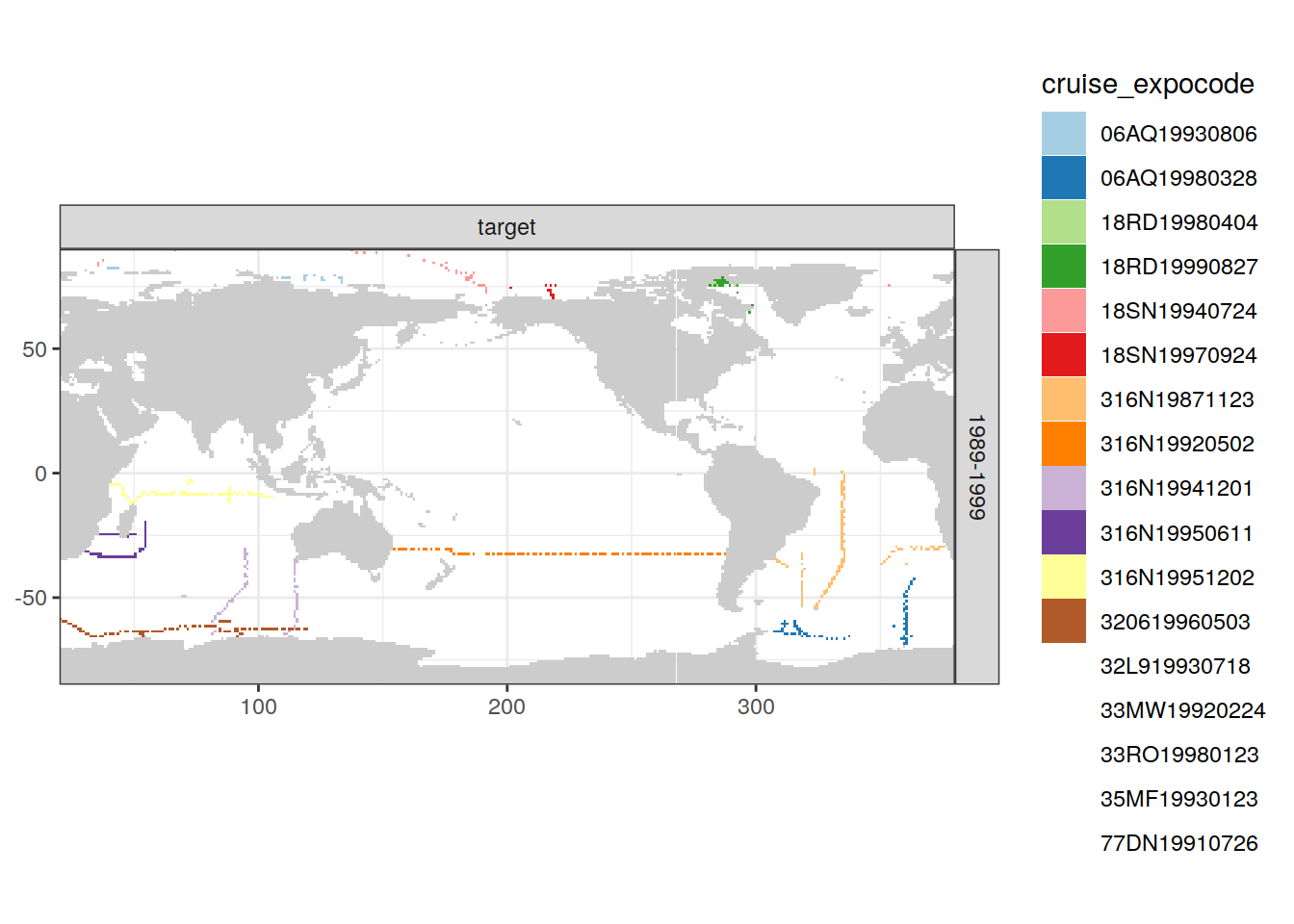1294x924 pixels.
Task: Select the -50 tick label on y-axis
Action: coord(31,598)
